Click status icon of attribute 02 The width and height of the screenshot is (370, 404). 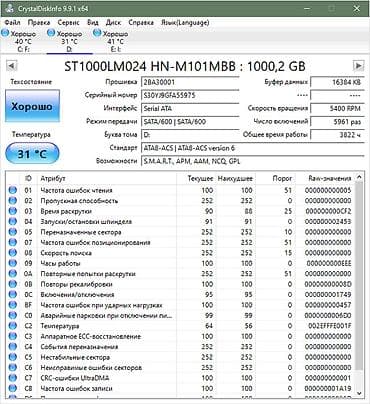click(12, 201)
